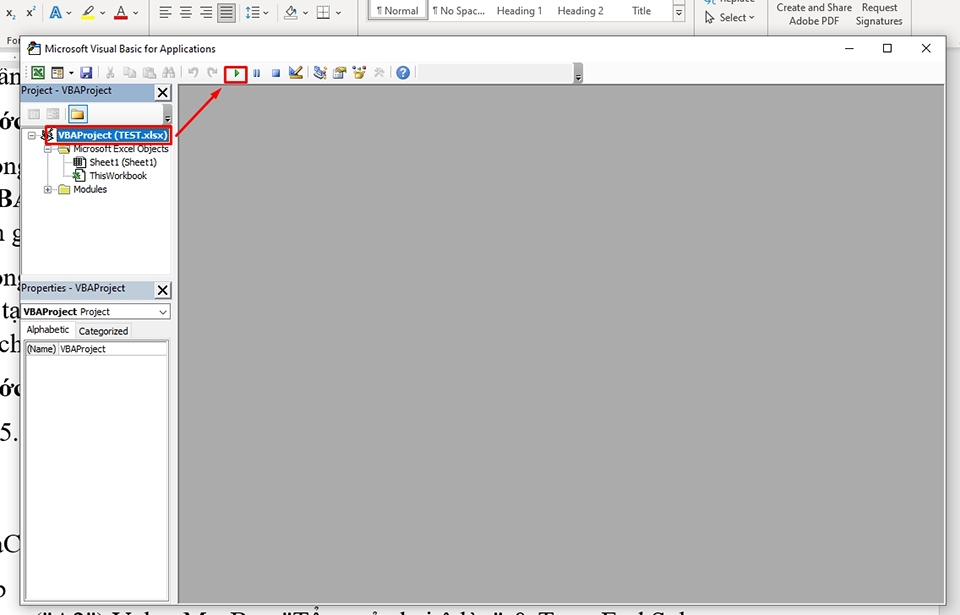Apply the Heading 2 style in Word
Screen dimensions: 960x615
tap(580, 10)
